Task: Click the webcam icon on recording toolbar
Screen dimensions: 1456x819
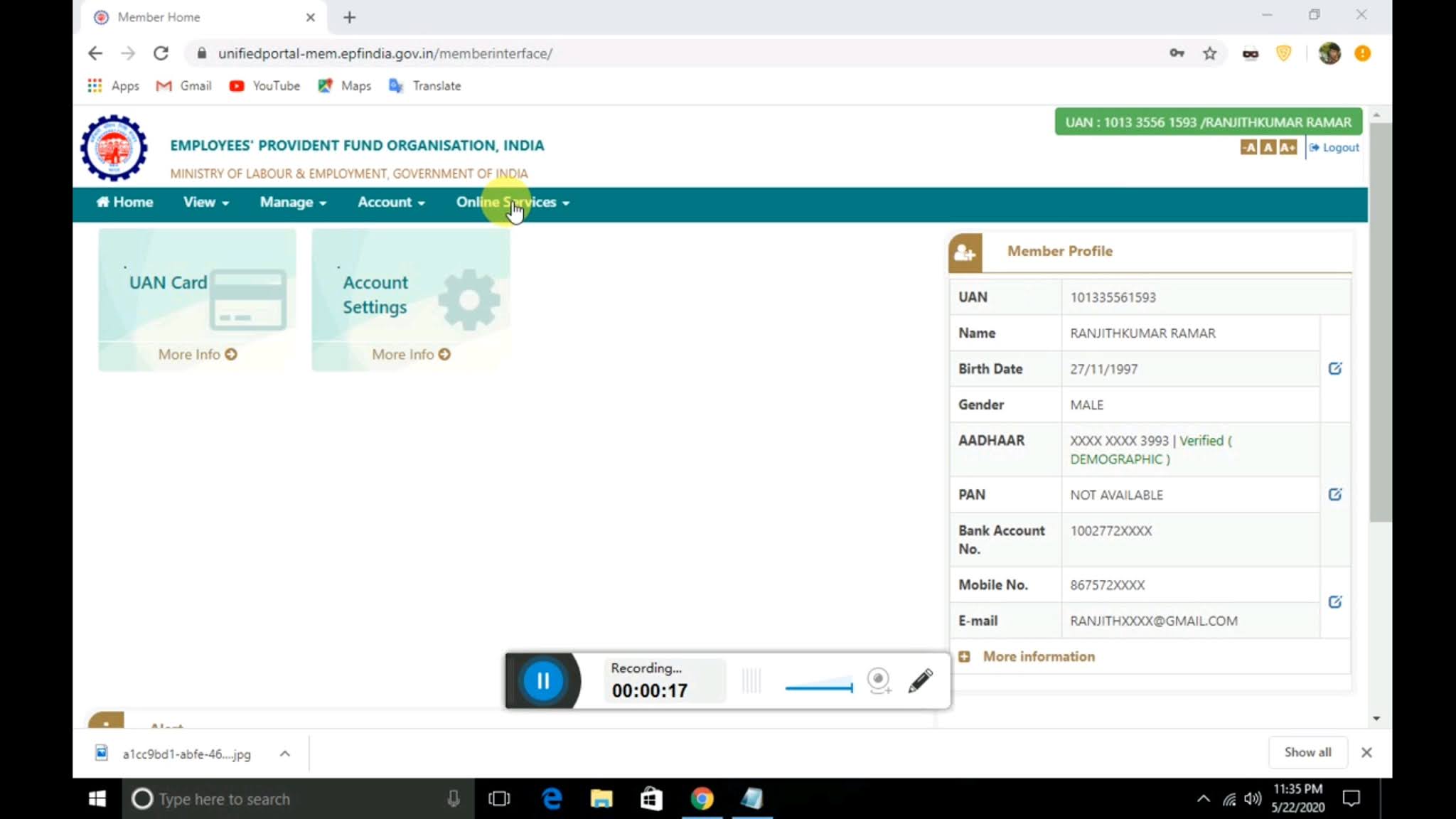Action: point(879,680)
